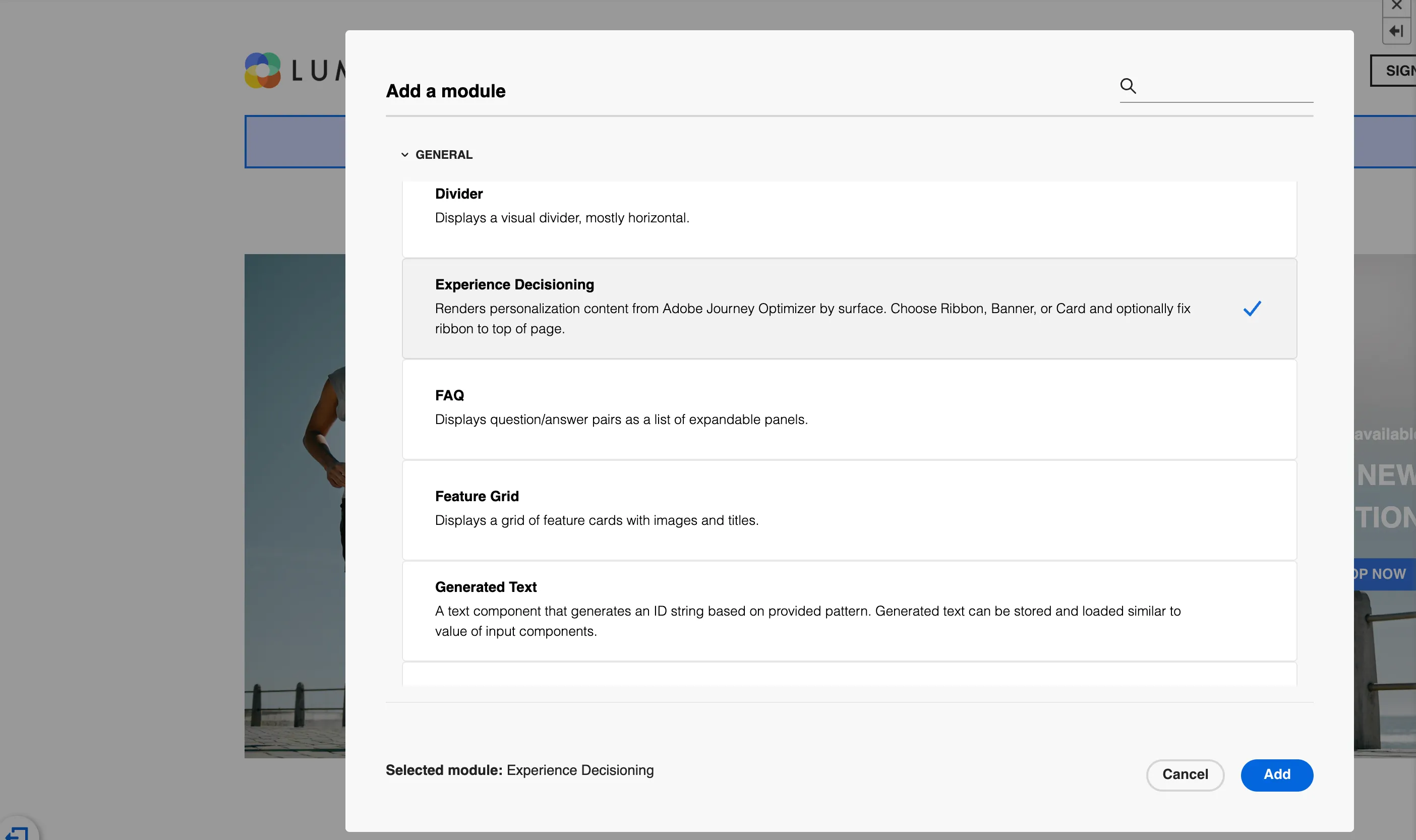The height and width of the screenshot is (840, 1416).
Task: Click the SHOP NOW button behind the dialog
Action: [x=1384, y=574]
